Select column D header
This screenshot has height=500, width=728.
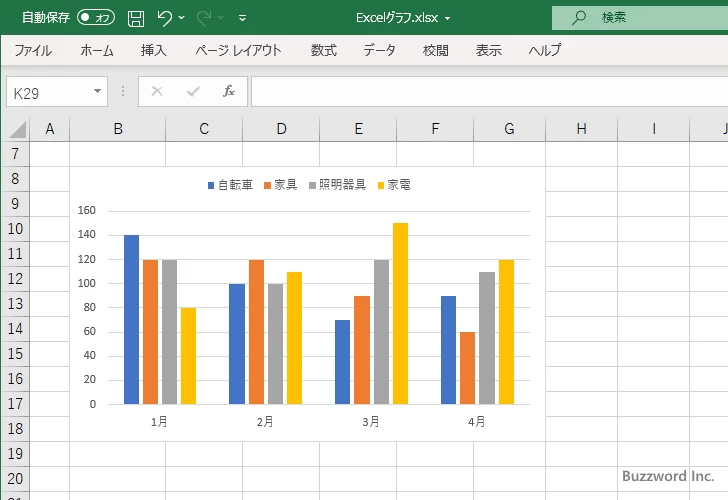tap(281, 129)
